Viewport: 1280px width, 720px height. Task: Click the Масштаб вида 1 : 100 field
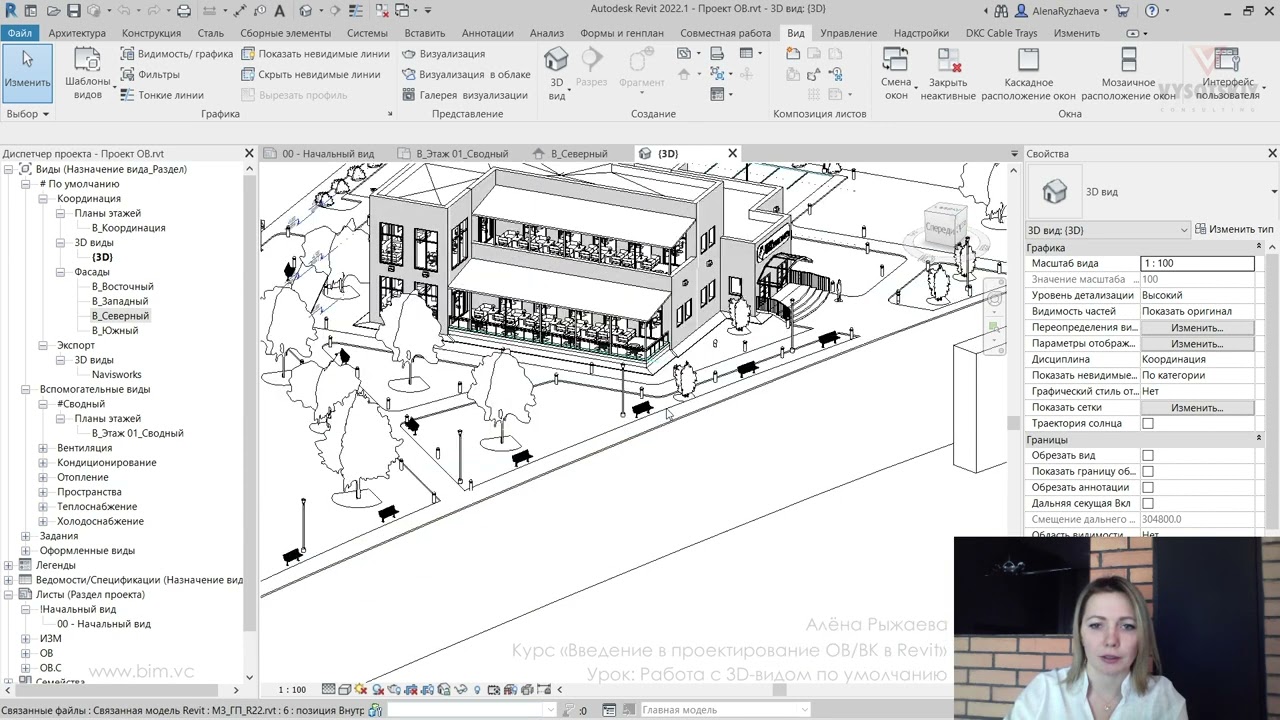(x=1197, y=264)
